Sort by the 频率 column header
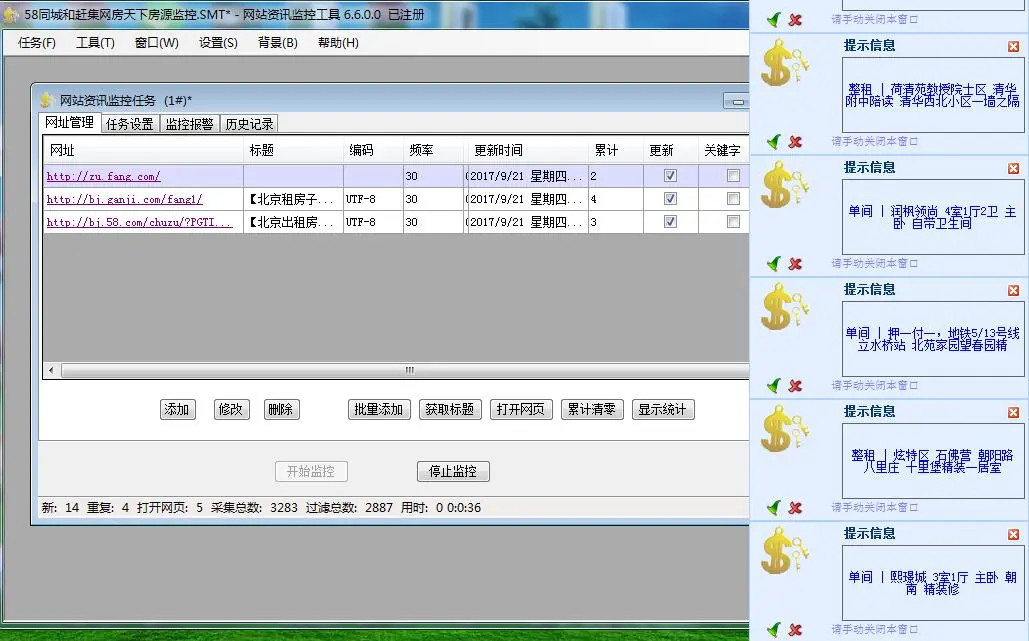 [x=433, y=150]
